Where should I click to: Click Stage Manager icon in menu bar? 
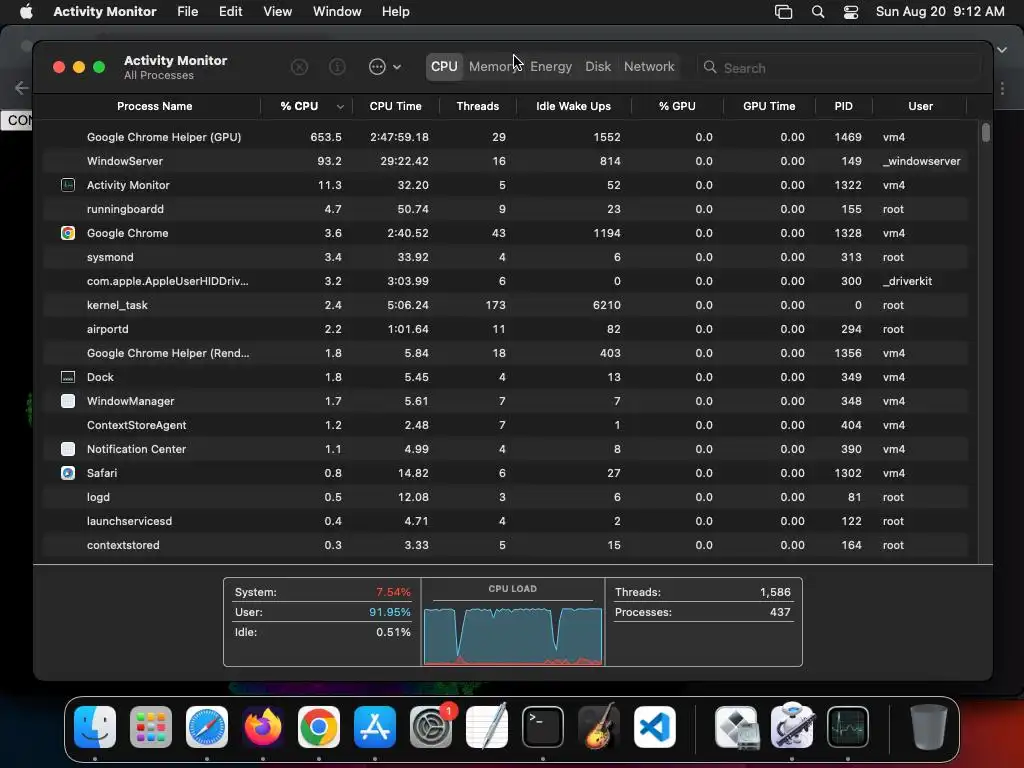point(783,12)
